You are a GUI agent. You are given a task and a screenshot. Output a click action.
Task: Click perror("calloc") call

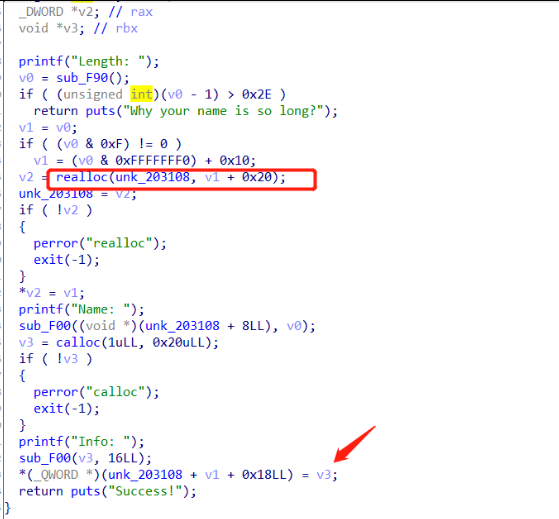pyautogui.click(x=96, y=392)
